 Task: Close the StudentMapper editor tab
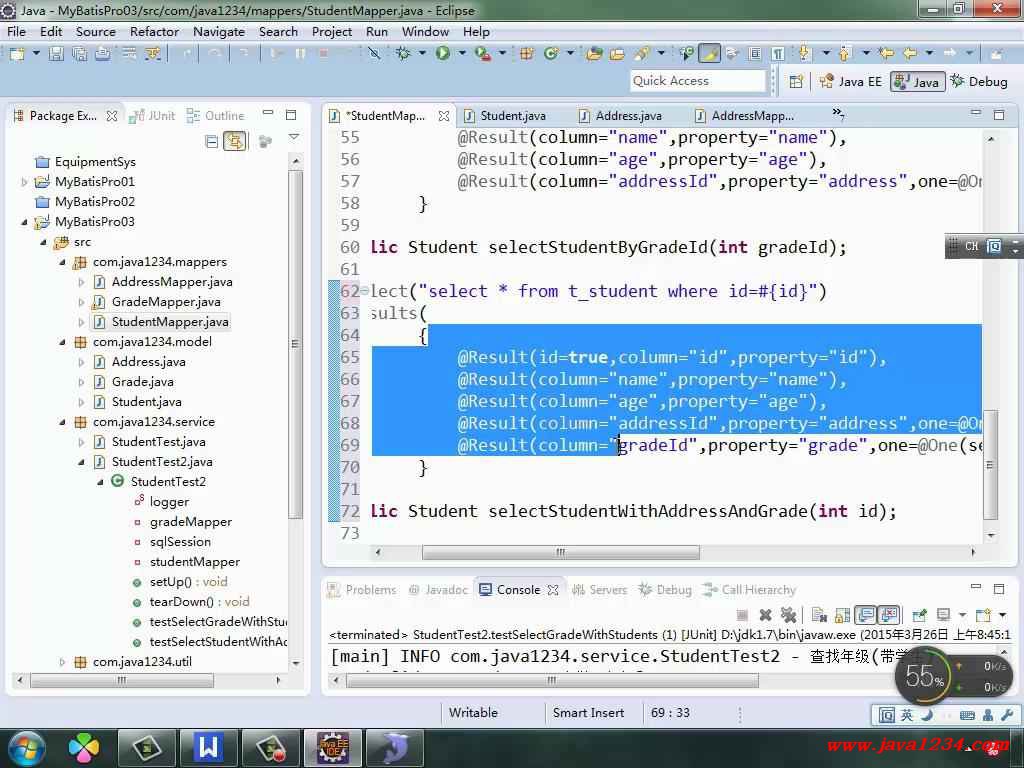444,116
